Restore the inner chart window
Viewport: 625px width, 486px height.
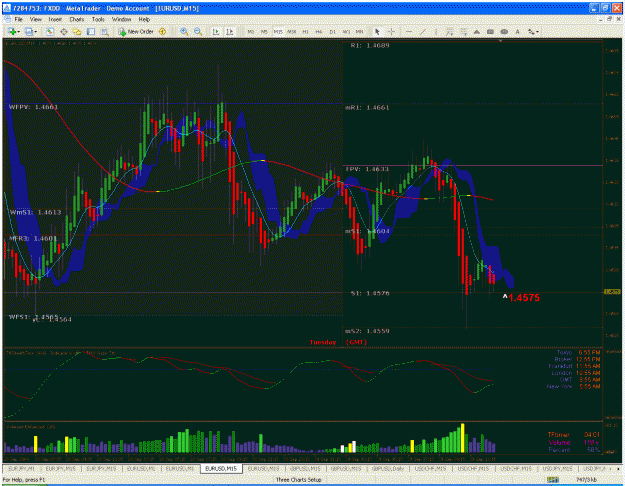(x=609, y=19)
